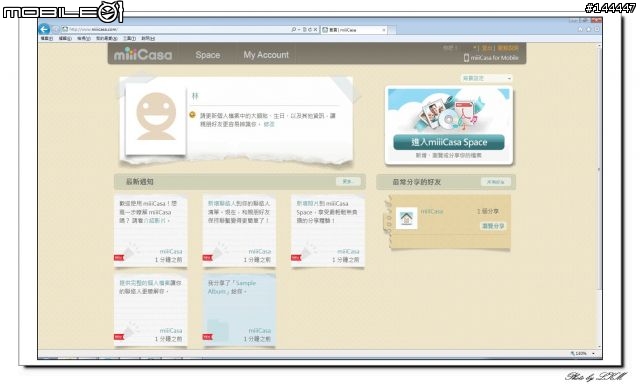The width and height of the screenshot is (640, 388).
Task: Click the search magnifier icon in address bar
Action: coord(293,30)
